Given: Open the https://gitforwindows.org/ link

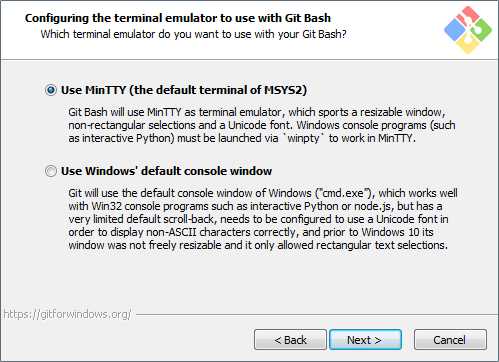Looking at the screenshot, I should [67, 314].
